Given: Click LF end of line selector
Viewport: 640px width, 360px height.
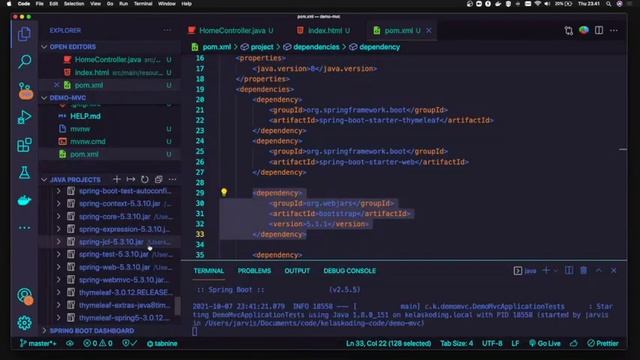Looking at the screenshot, I should (515, 343).
